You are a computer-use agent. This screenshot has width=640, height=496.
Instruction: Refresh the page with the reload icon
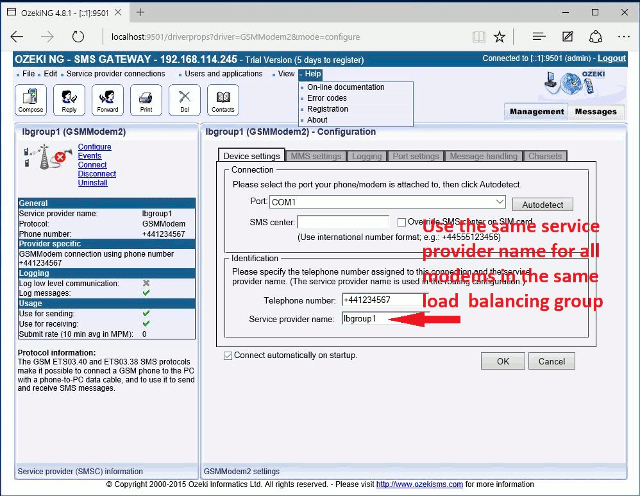pos(78,37)
